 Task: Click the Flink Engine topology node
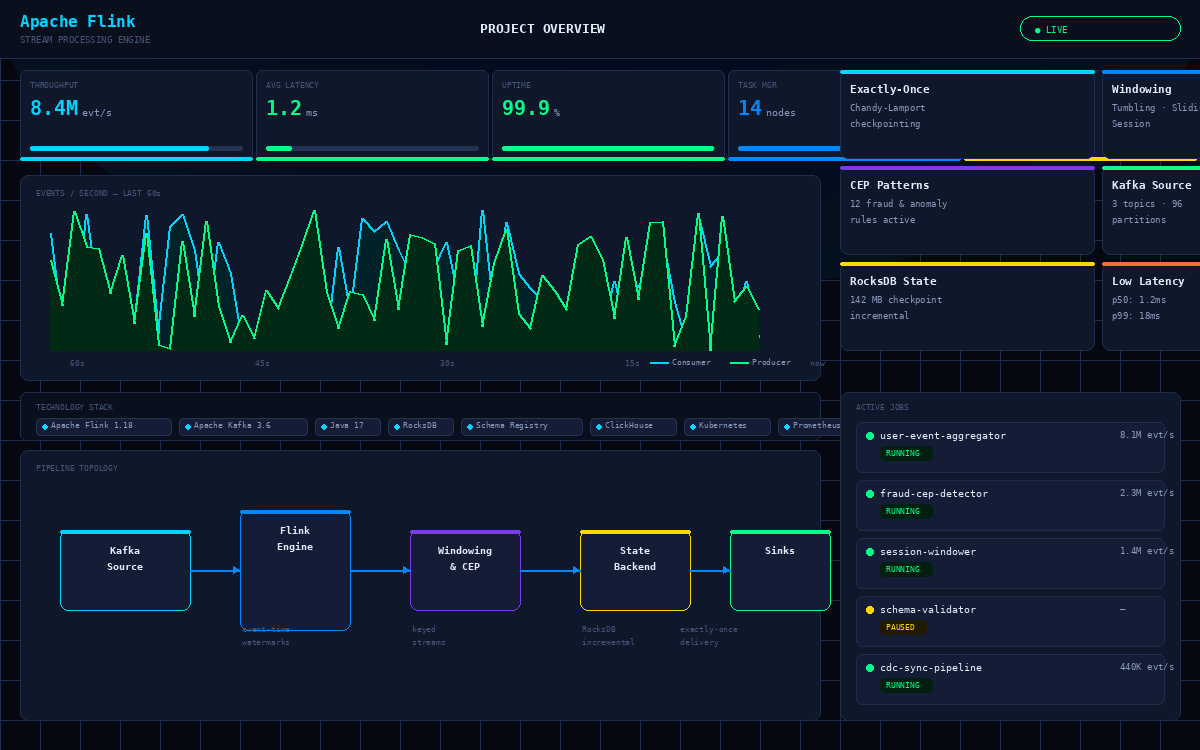pos(295,570)
